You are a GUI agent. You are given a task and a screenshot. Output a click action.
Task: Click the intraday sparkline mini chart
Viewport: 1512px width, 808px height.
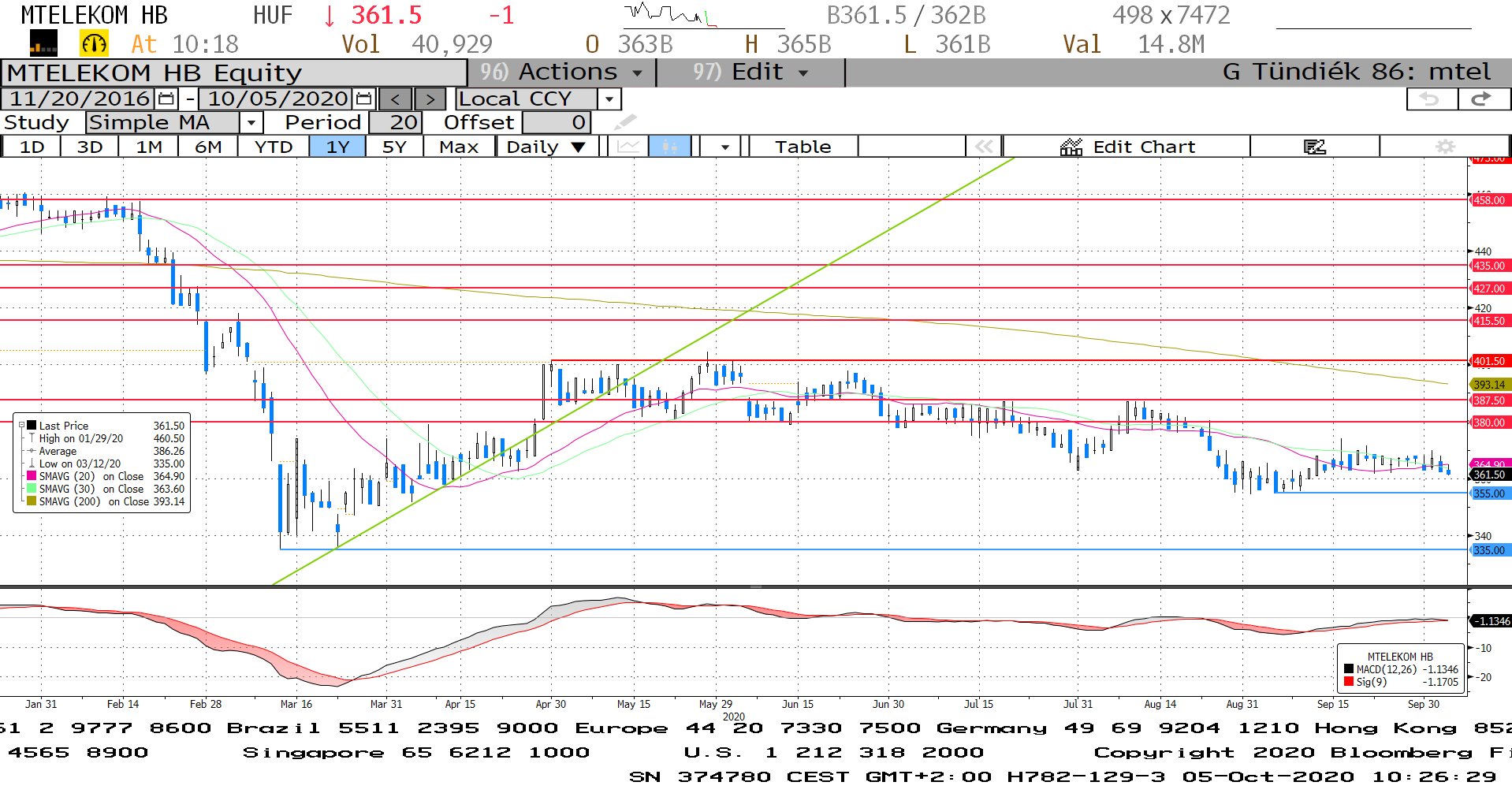pos(704,16)
